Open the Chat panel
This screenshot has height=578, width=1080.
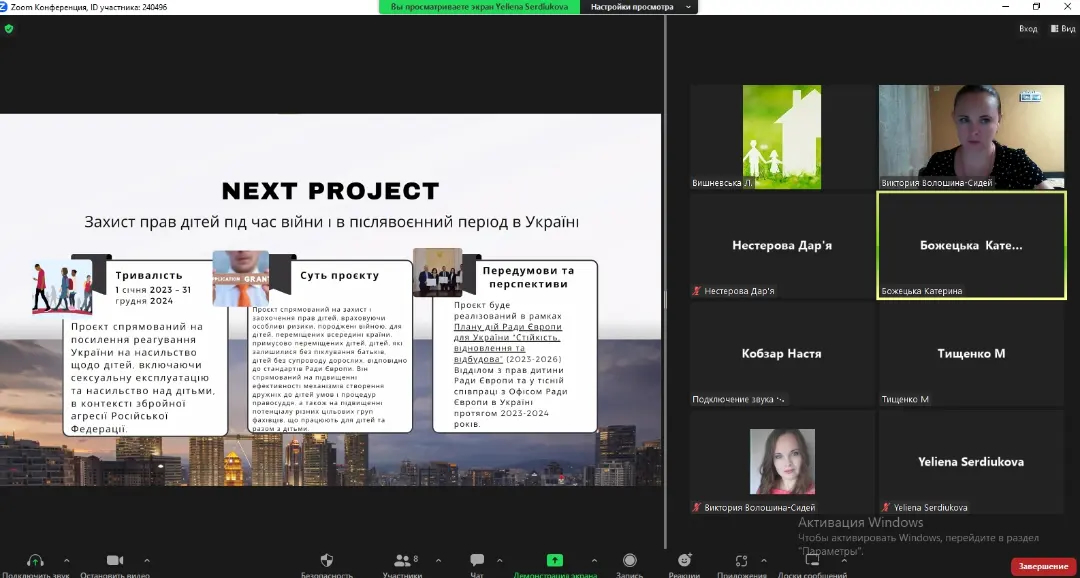pos(477,561)
